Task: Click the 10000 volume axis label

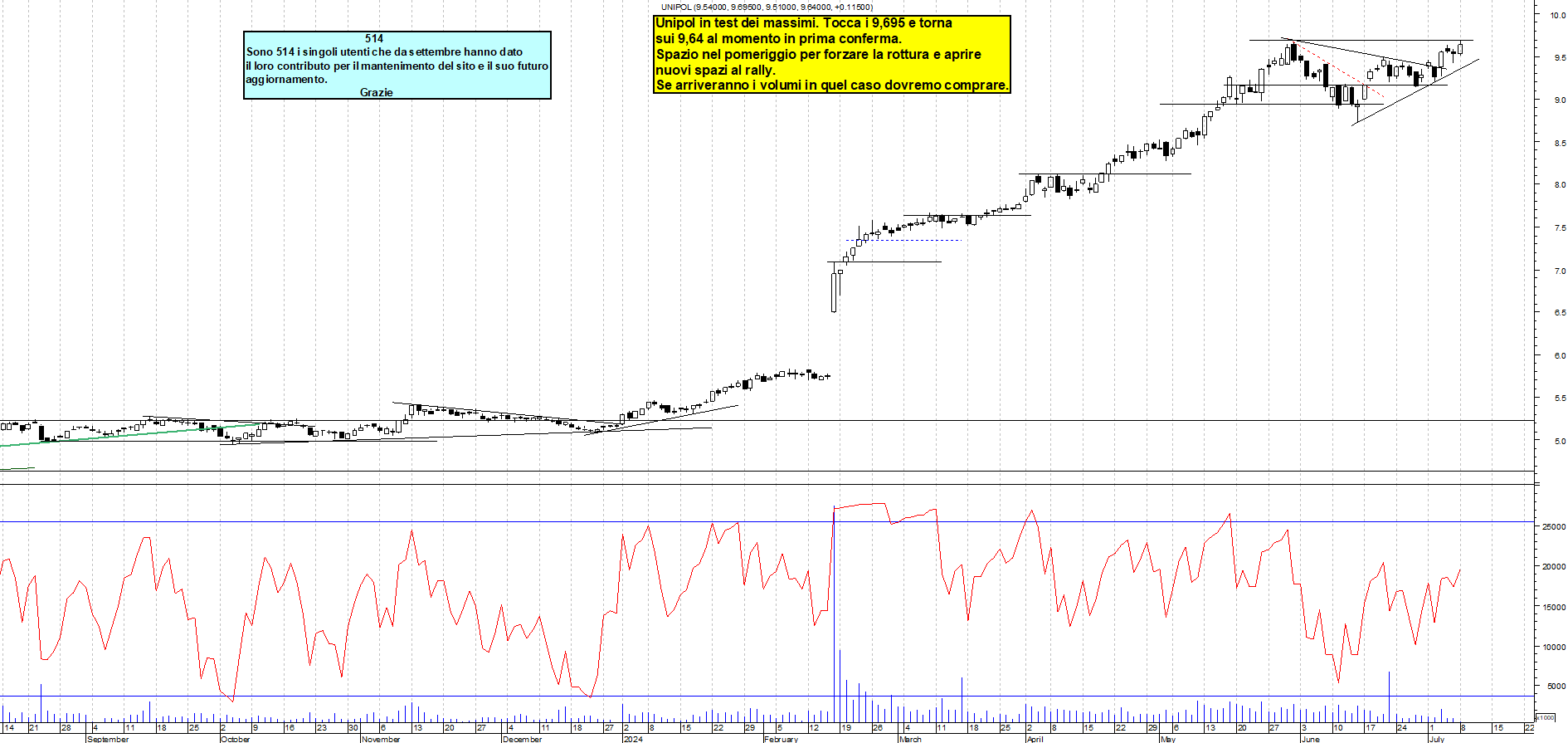Action: pos(1554,647)
